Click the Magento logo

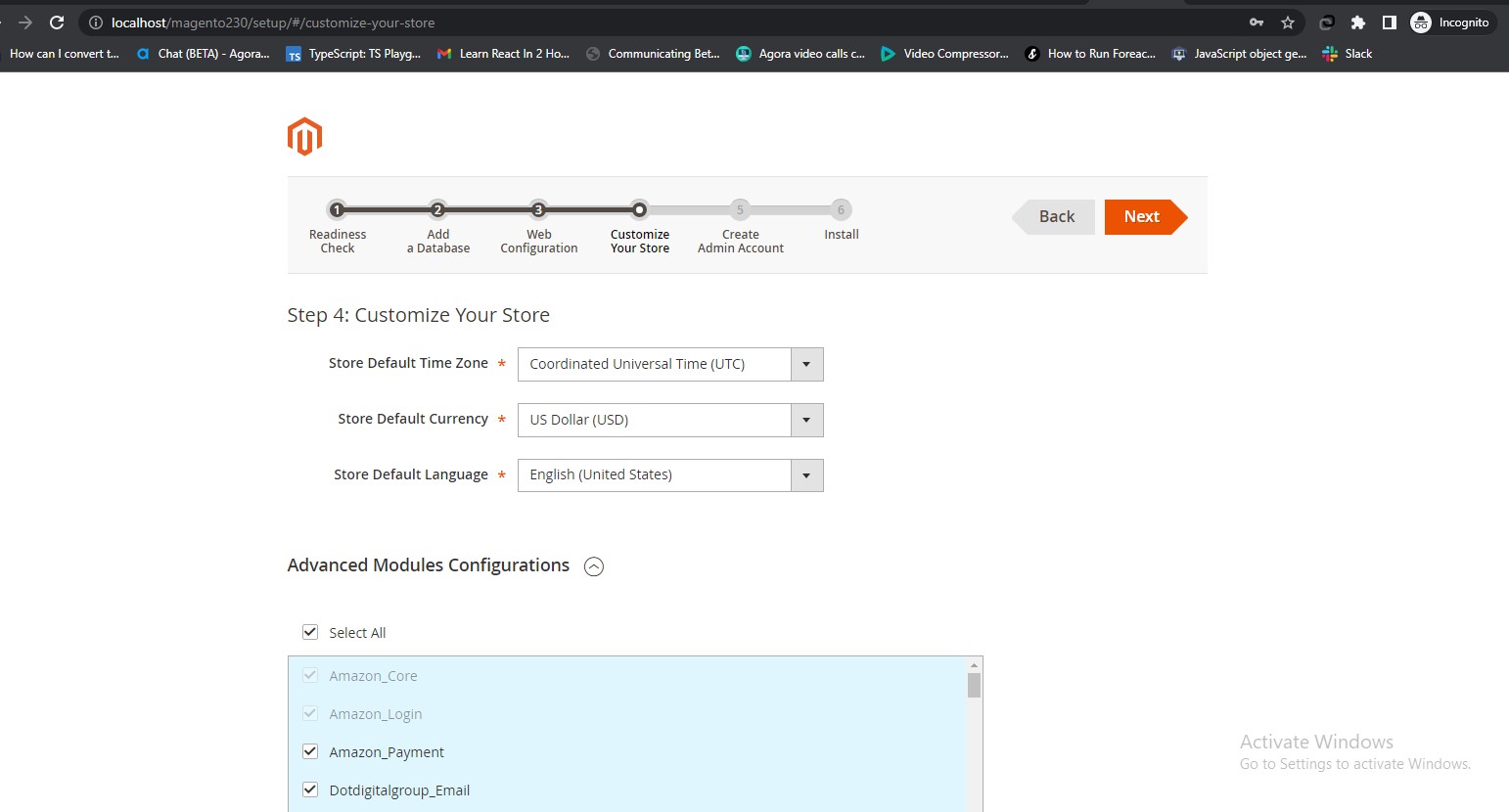pyautogui.click(x=304, y=136)
